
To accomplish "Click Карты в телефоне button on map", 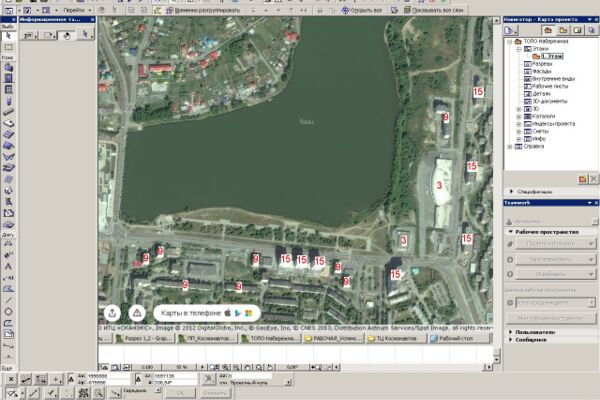I will (207, 313).
